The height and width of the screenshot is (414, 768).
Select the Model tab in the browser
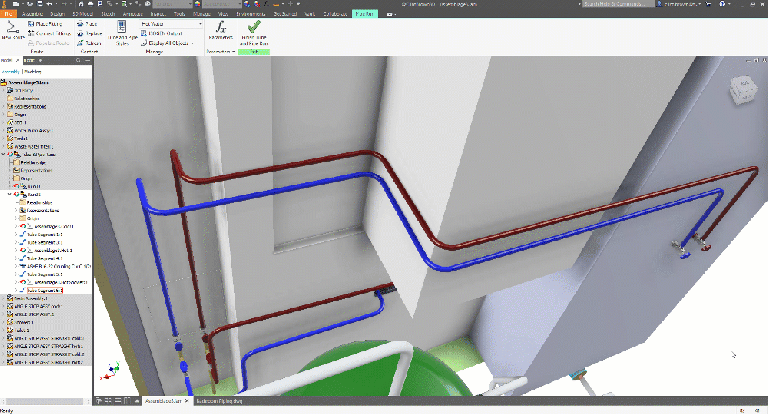click(9, 60)
